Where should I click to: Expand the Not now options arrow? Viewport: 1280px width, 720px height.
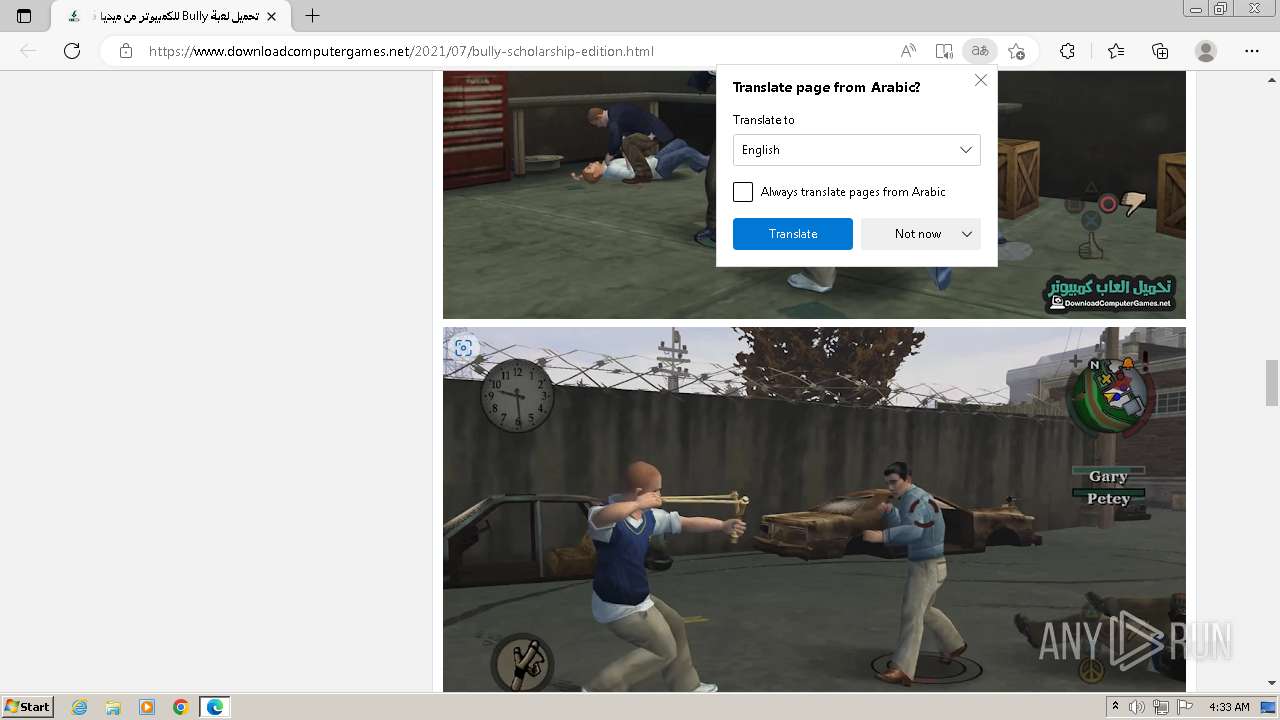[x=967, y=234]
